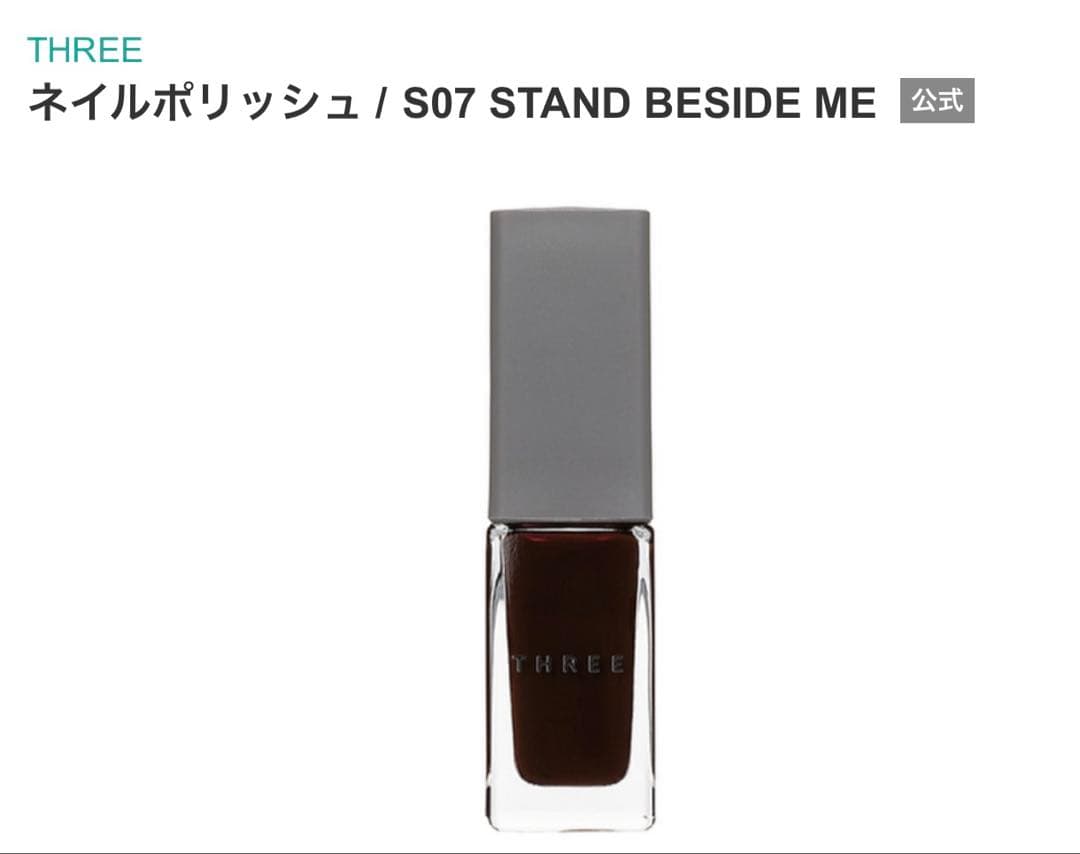This screenshot has width=1080, height=854.
Task: Click the embossed THREE logo on bottle
Action: point(569,665)
